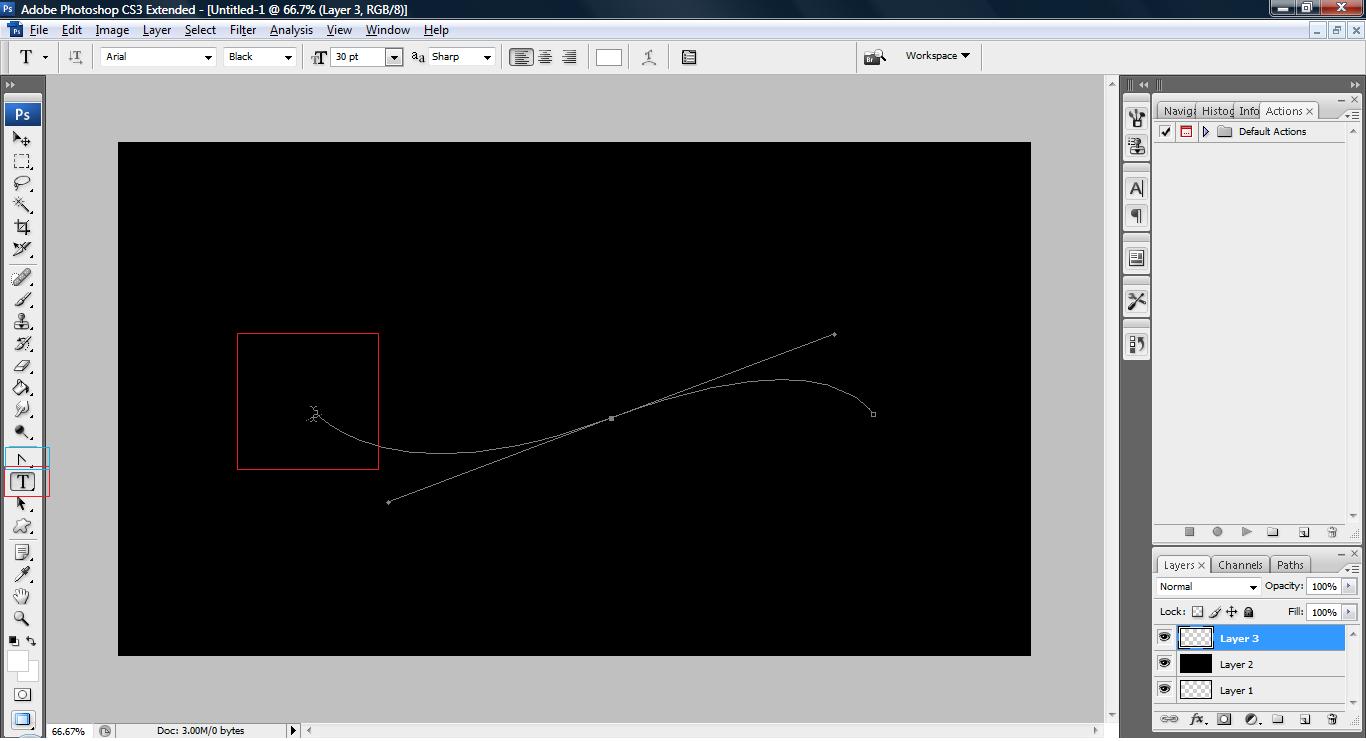Select the Eyedropper tool
The image size is (1366, 741).
coord(21,574)
